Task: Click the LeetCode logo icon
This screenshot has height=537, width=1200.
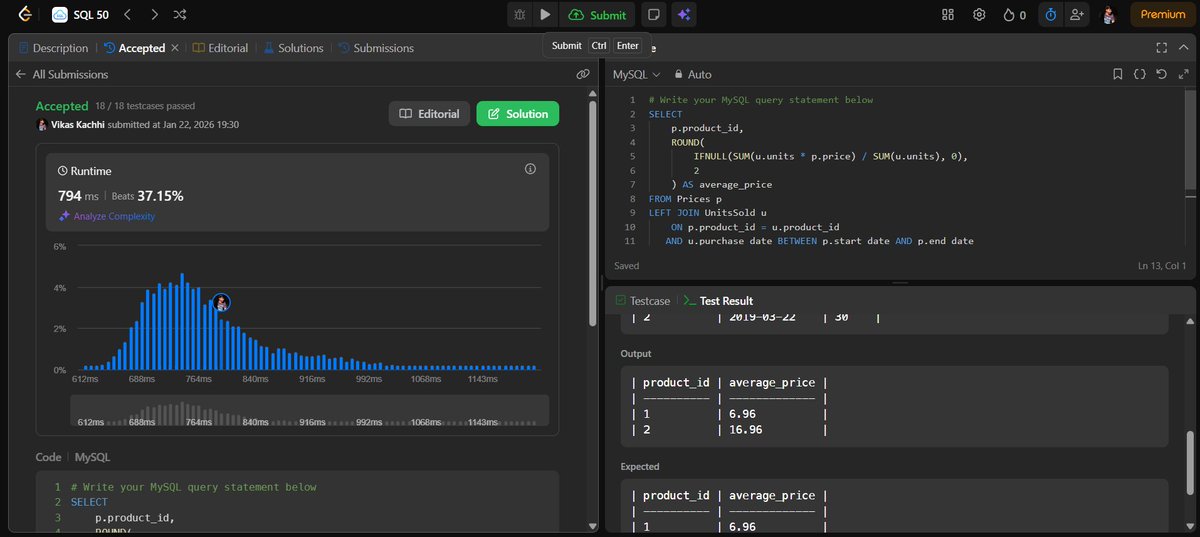Action: point(24,15)
